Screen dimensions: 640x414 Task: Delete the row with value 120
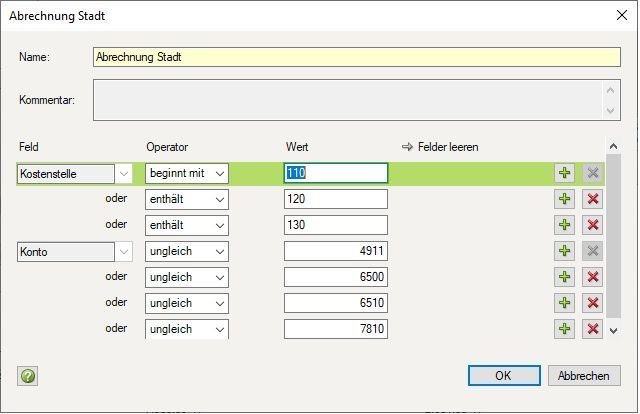click(x=593, y=199)
